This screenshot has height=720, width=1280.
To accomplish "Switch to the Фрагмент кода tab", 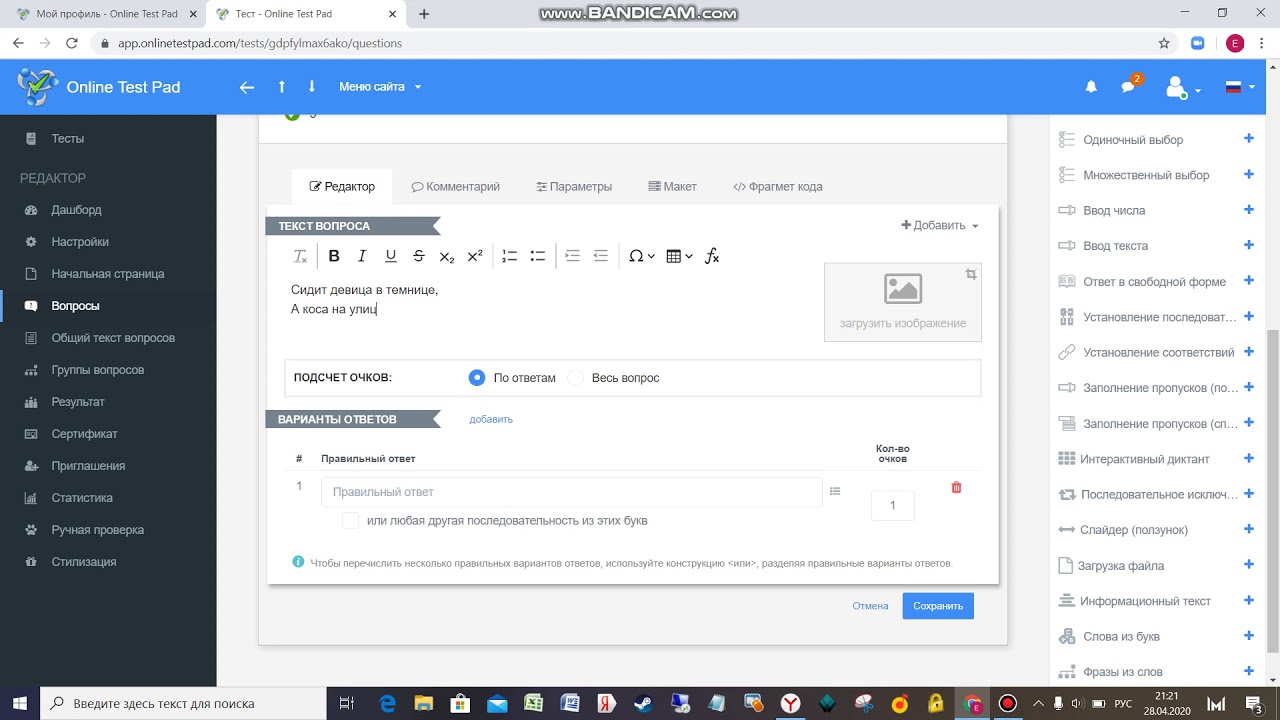I will (778, 186).
